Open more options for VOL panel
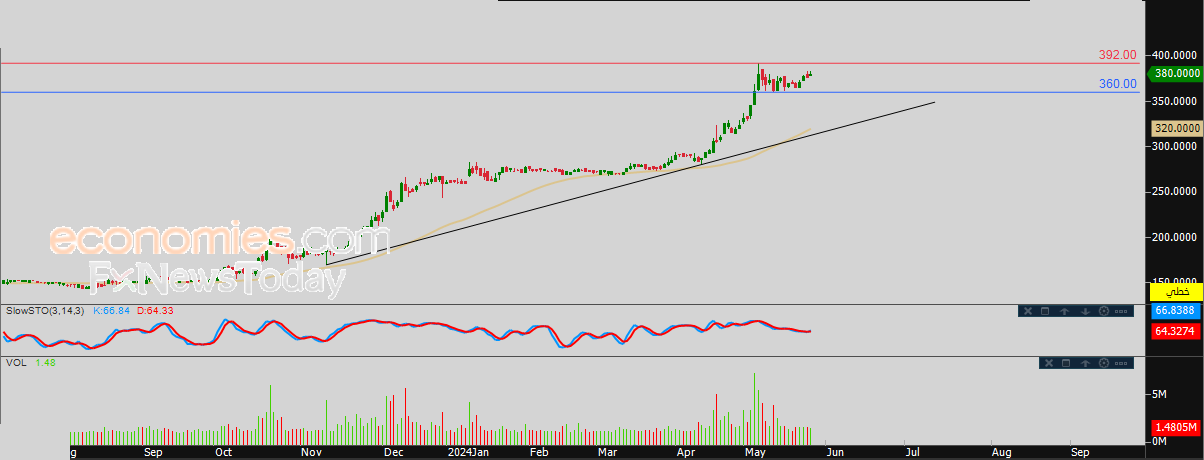The width and height of the screenshot is (1204, 460). pyautogui.click(x=1121, y=363)
